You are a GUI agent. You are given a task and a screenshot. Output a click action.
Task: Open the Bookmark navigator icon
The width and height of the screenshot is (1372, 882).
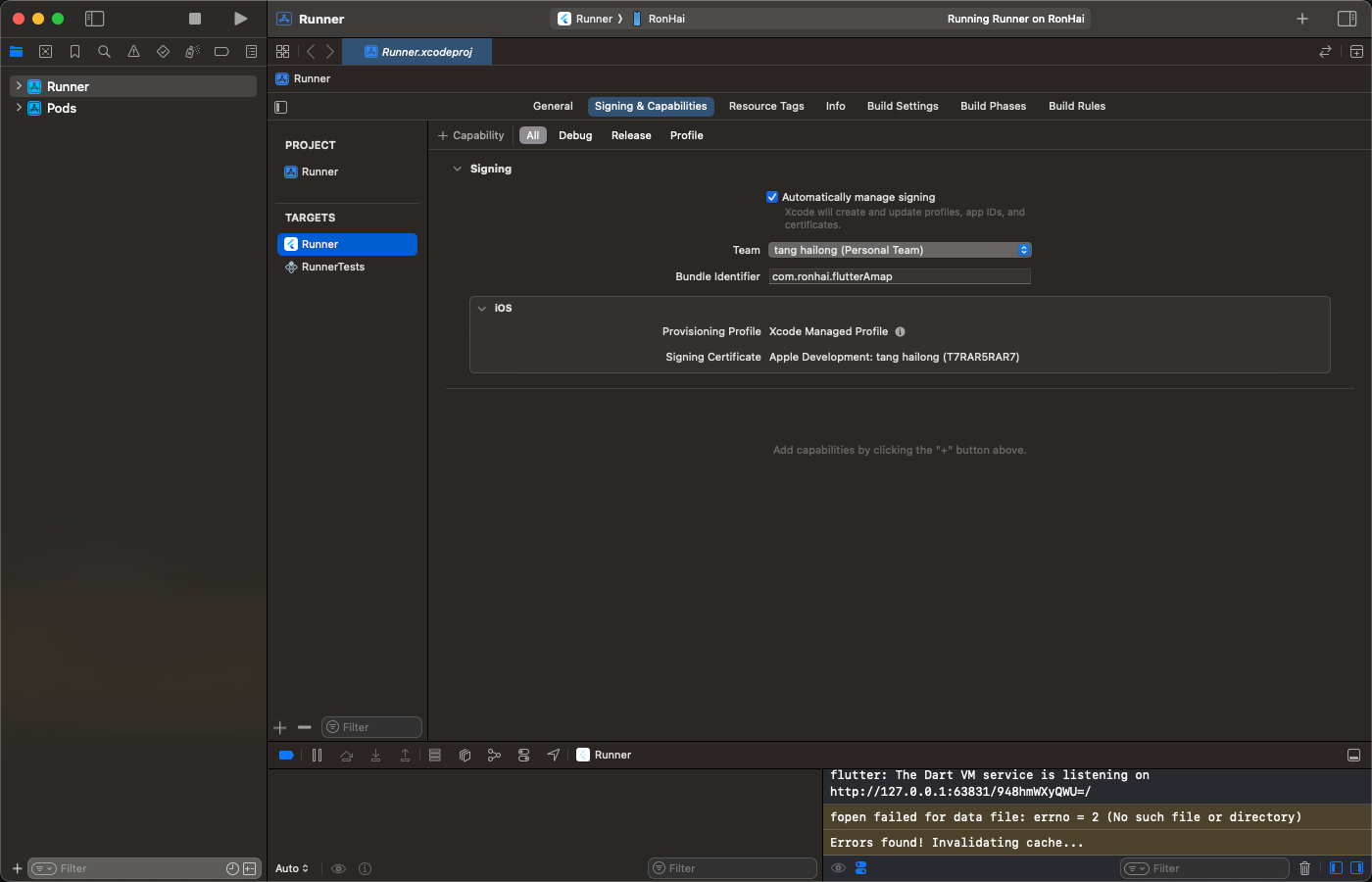[x=74, y=52]
